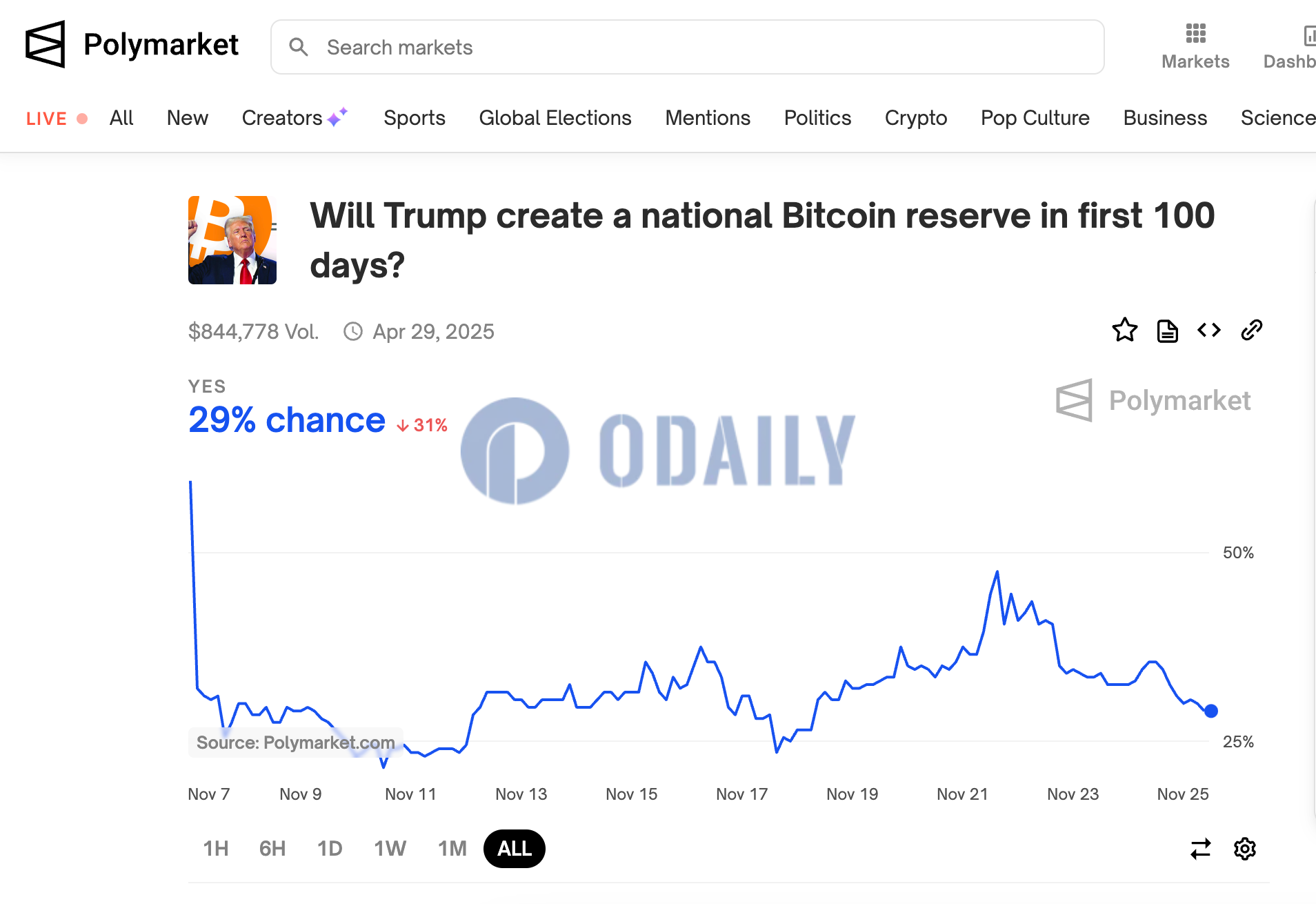
Task: Select the 1H time range
Action: click(x=216, y=849)
